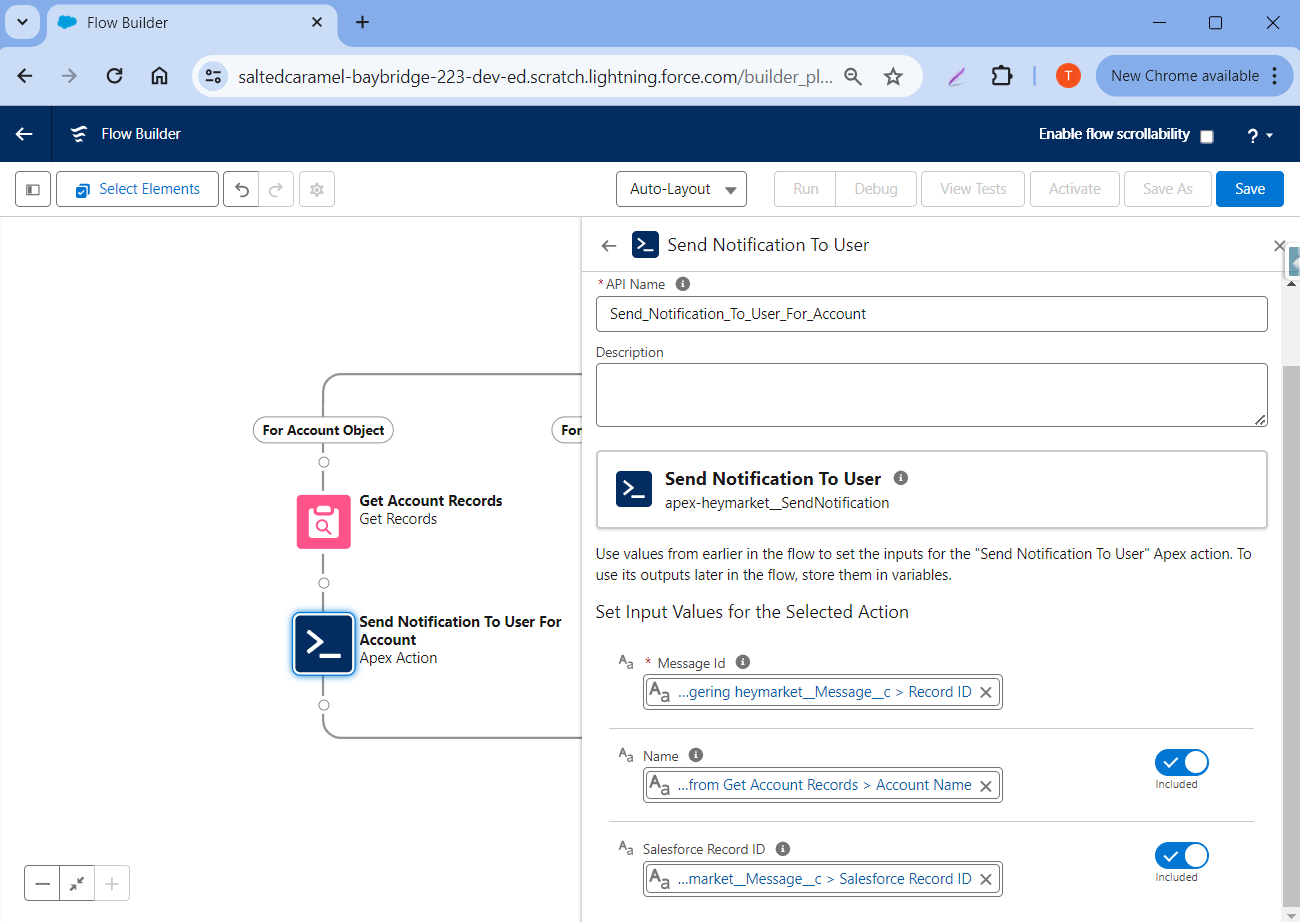The image size is (1300, 922).
Task: Select the Get Account Records element
Action: click(324, 522)
